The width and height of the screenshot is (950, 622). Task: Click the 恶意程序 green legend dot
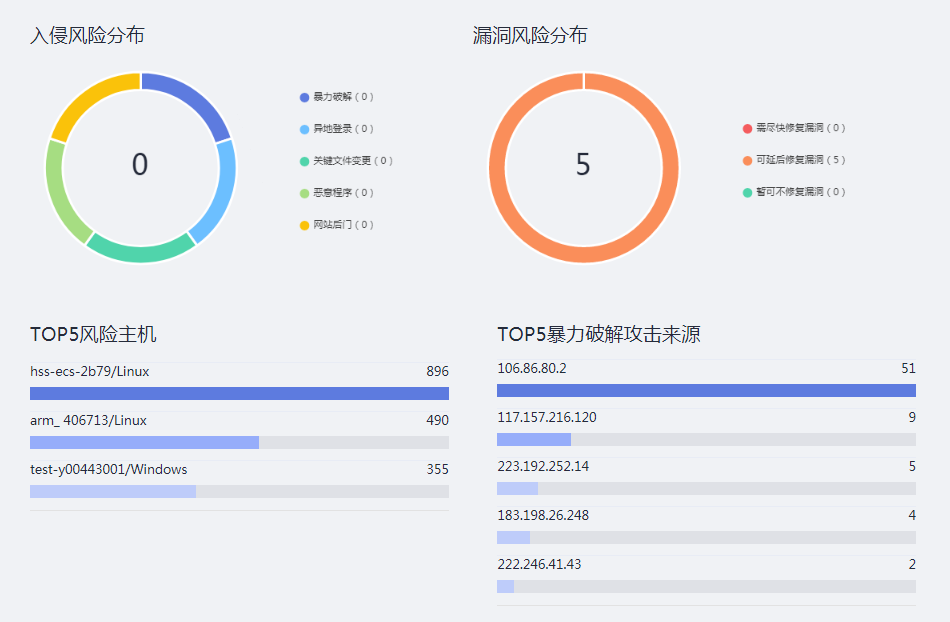pyautogui.click(x=305, y=193)
